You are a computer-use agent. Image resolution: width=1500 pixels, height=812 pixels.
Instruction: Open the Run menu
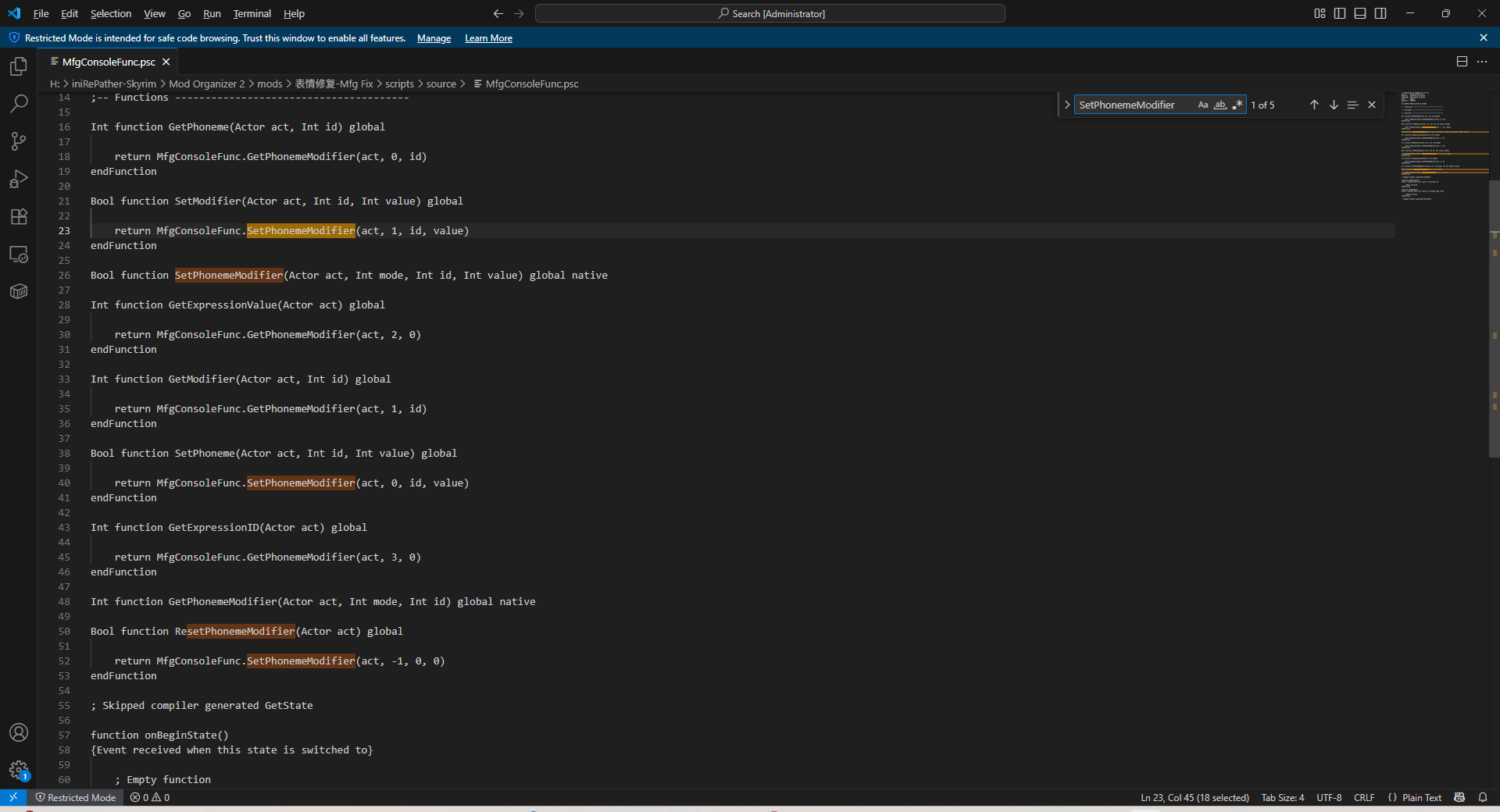(212, 13)
